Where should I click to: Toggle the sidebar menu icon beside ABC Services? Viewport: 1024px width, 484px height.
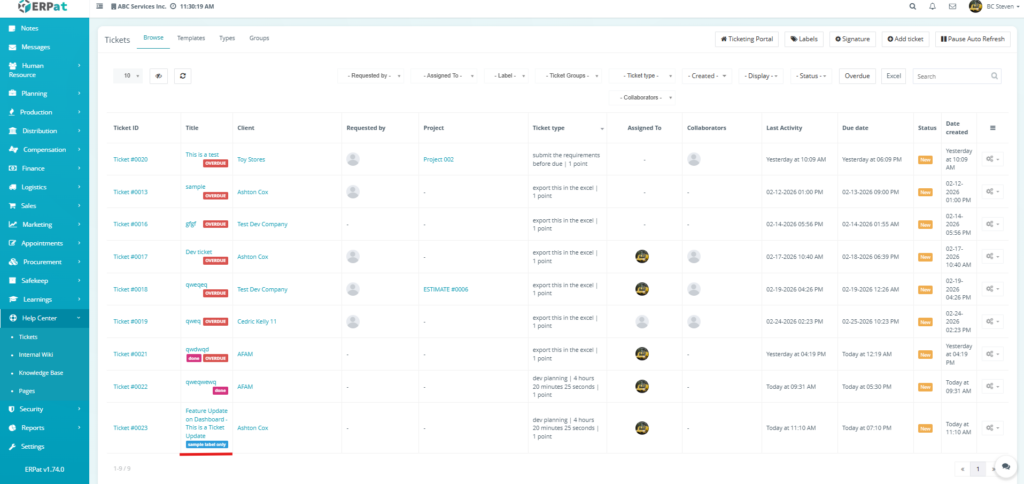98,6
